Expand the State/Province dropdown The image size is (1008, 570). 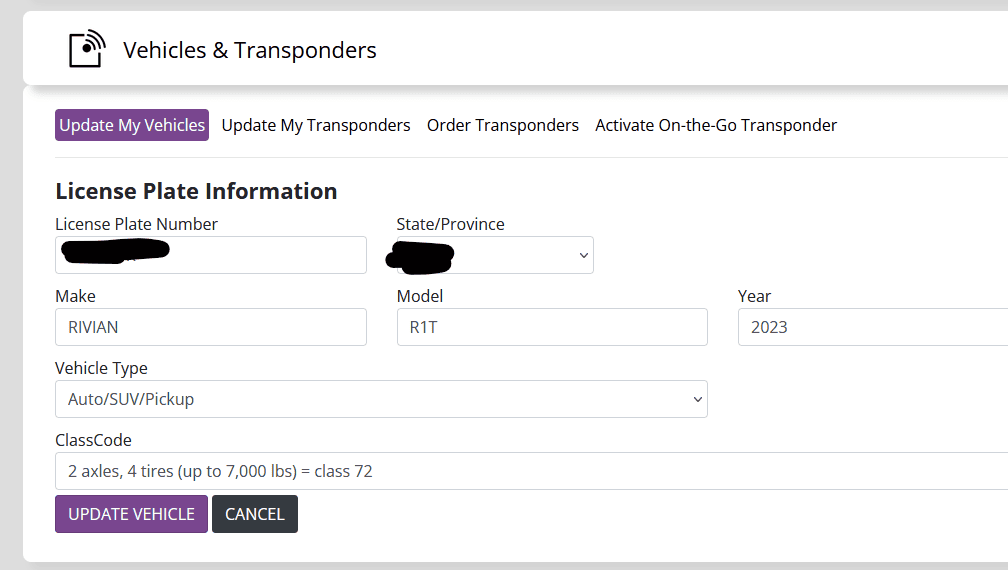coord(495,255)
